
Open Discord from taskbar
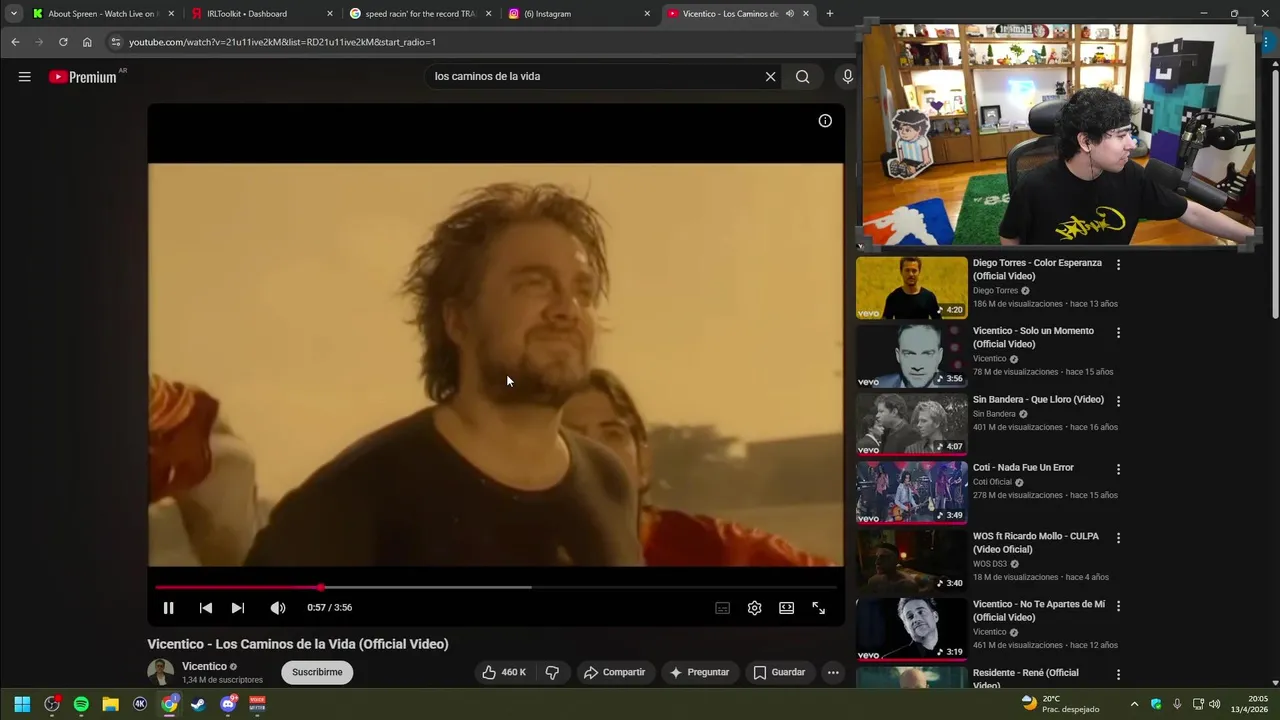tap(228, 704)
